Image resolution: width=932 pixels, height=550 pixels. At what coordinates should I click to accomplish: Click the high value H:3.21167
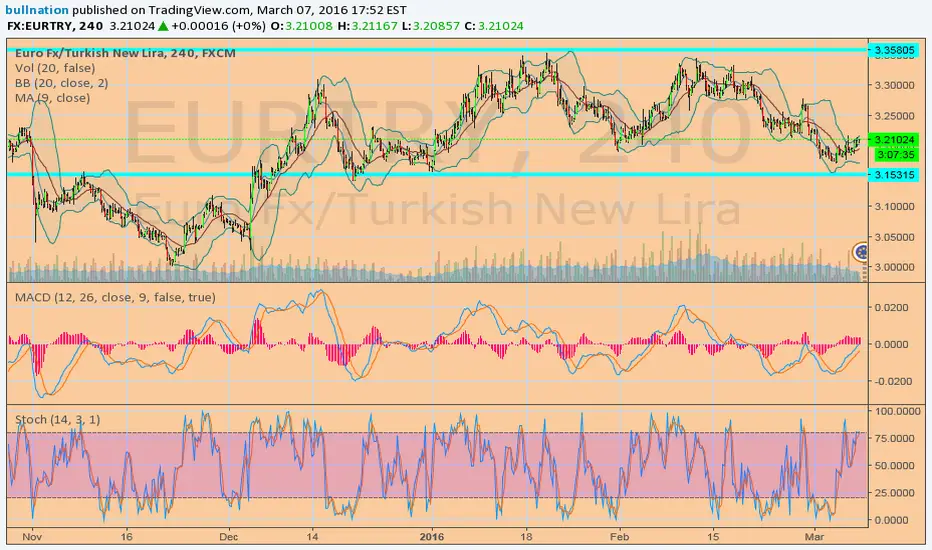click(367, 26)
